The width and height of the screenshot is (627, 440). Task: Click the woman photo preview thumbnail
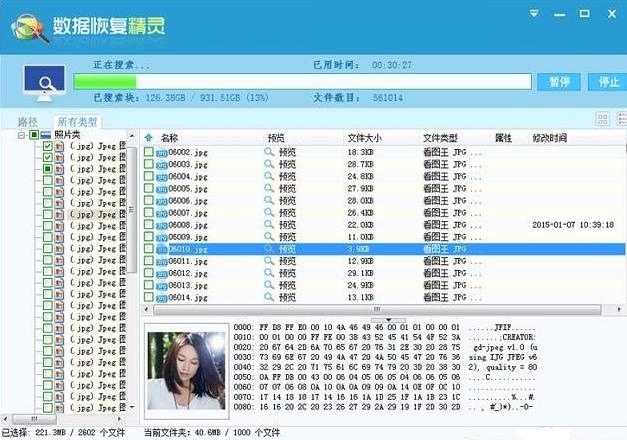coord(186,371)
